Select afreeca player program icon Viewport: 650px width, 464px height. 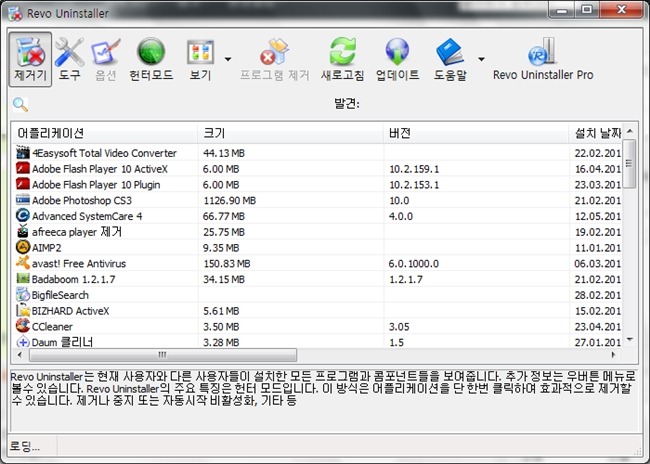click(23, 231)
